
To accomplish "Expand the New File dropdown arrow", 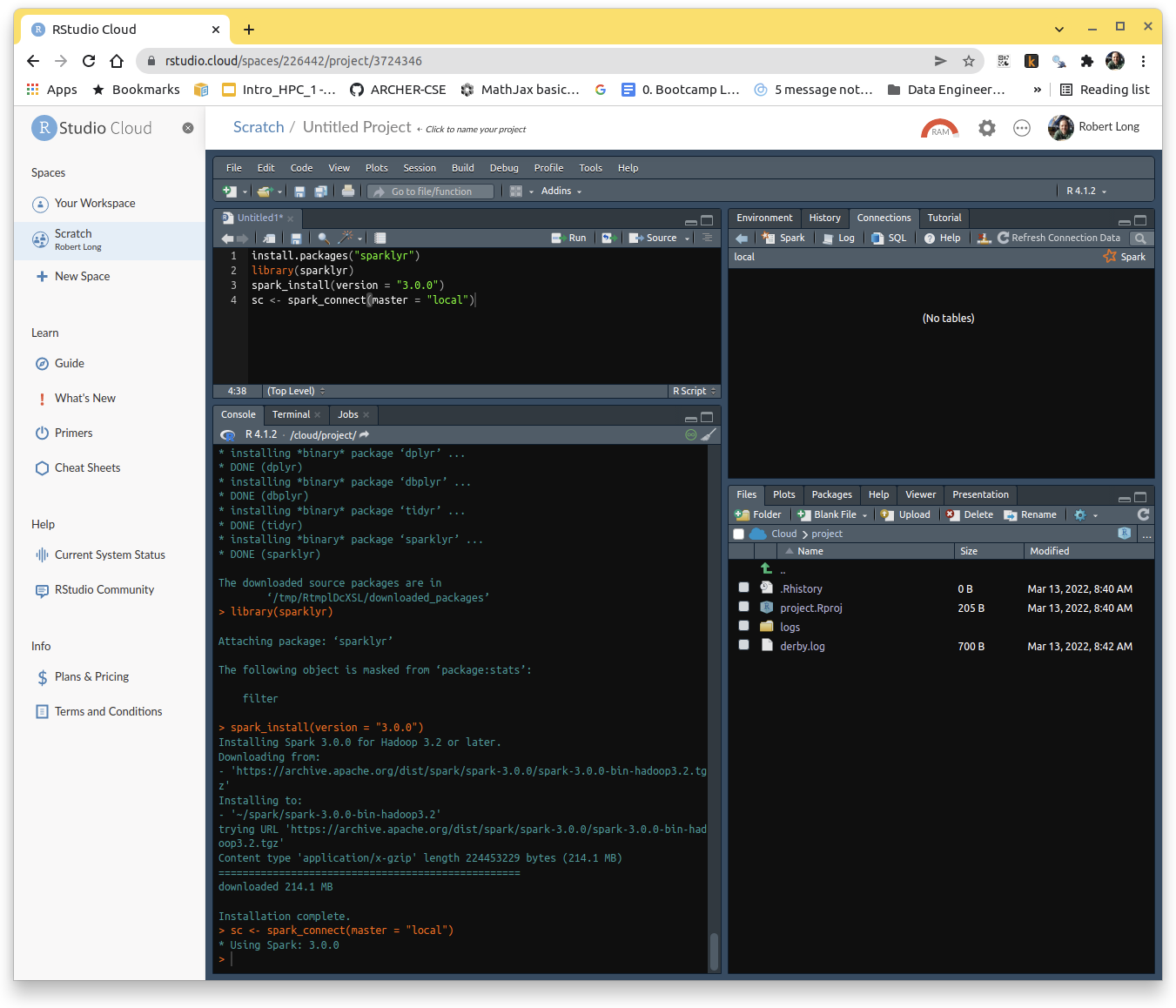I will 245,192.
